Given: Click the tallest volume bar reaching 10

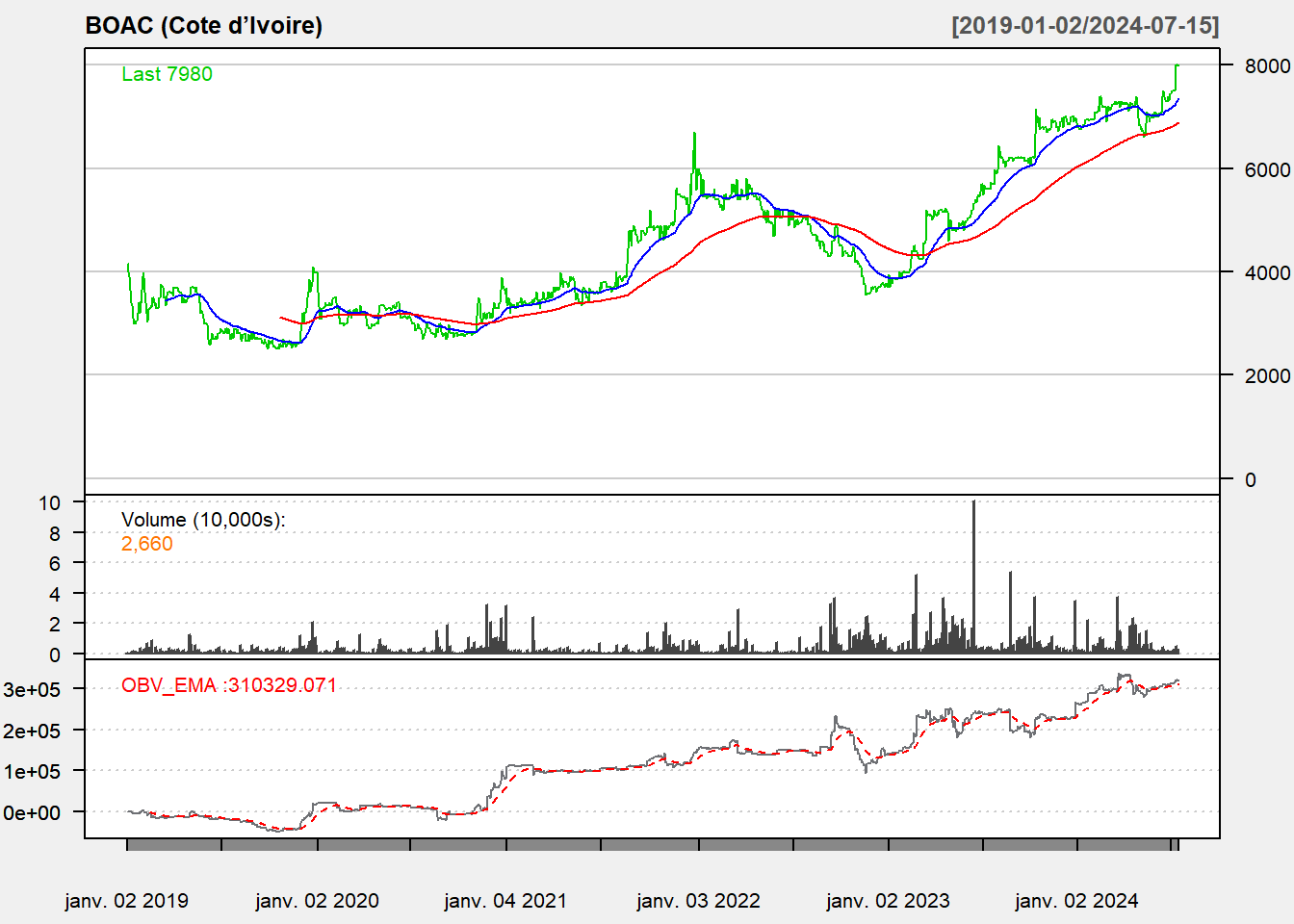Looking at the screenshot, I should pos(973,577).
